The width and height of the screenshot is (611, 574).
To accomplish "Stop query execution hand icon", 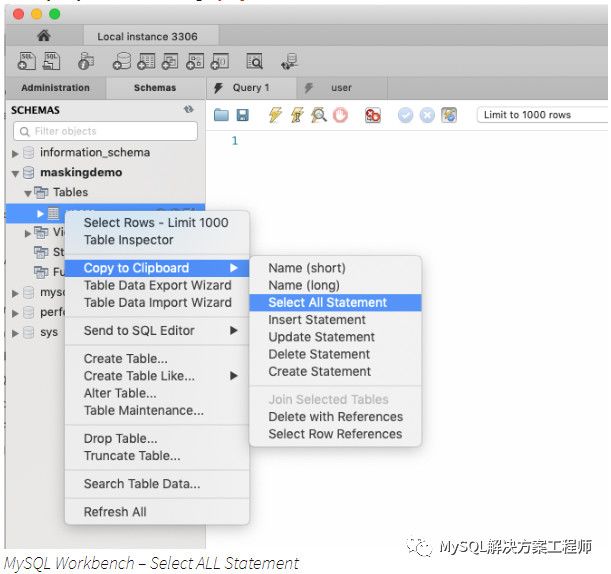I will tap(340, 115).
